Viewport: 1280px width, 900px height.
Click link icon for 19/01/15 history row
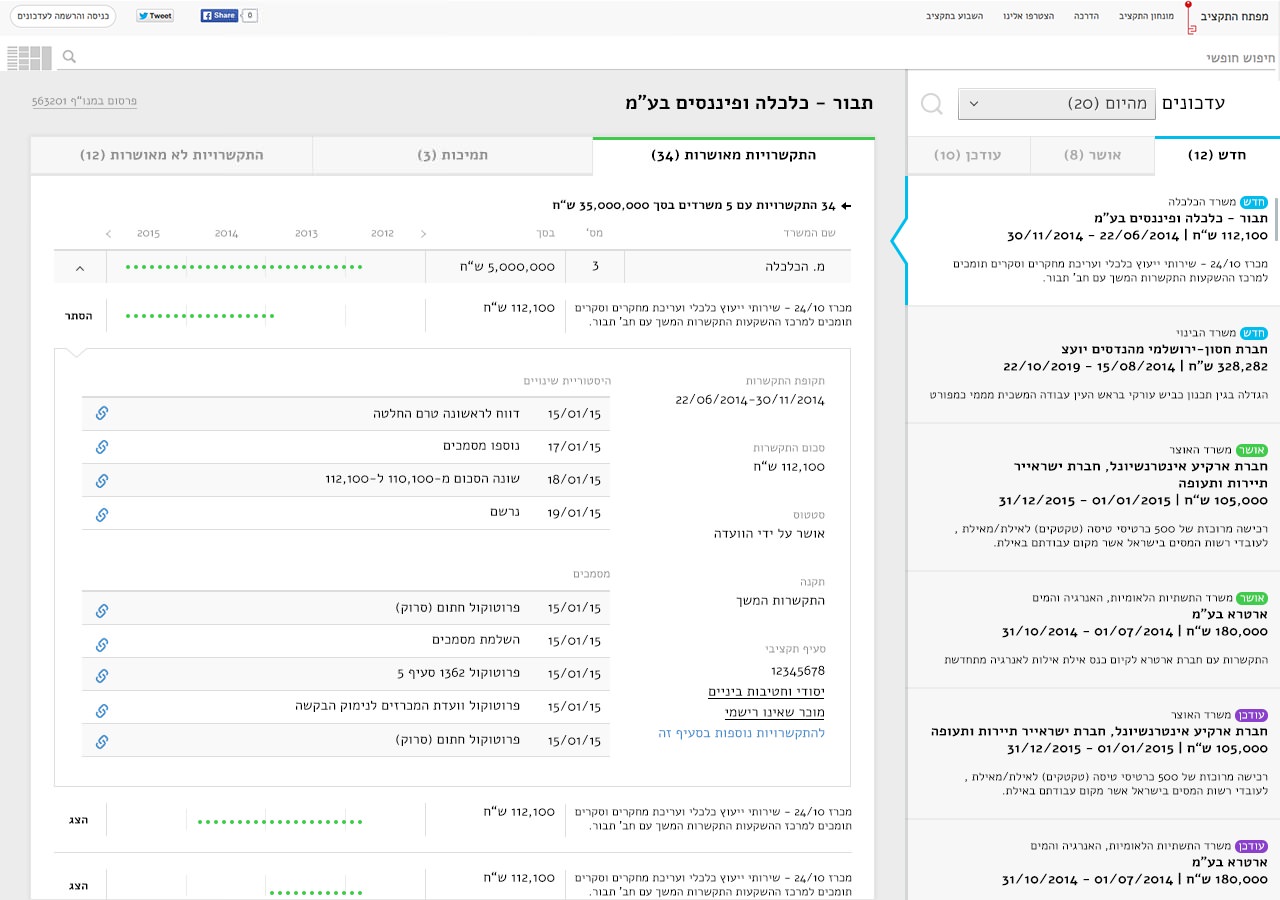(101, 514)
